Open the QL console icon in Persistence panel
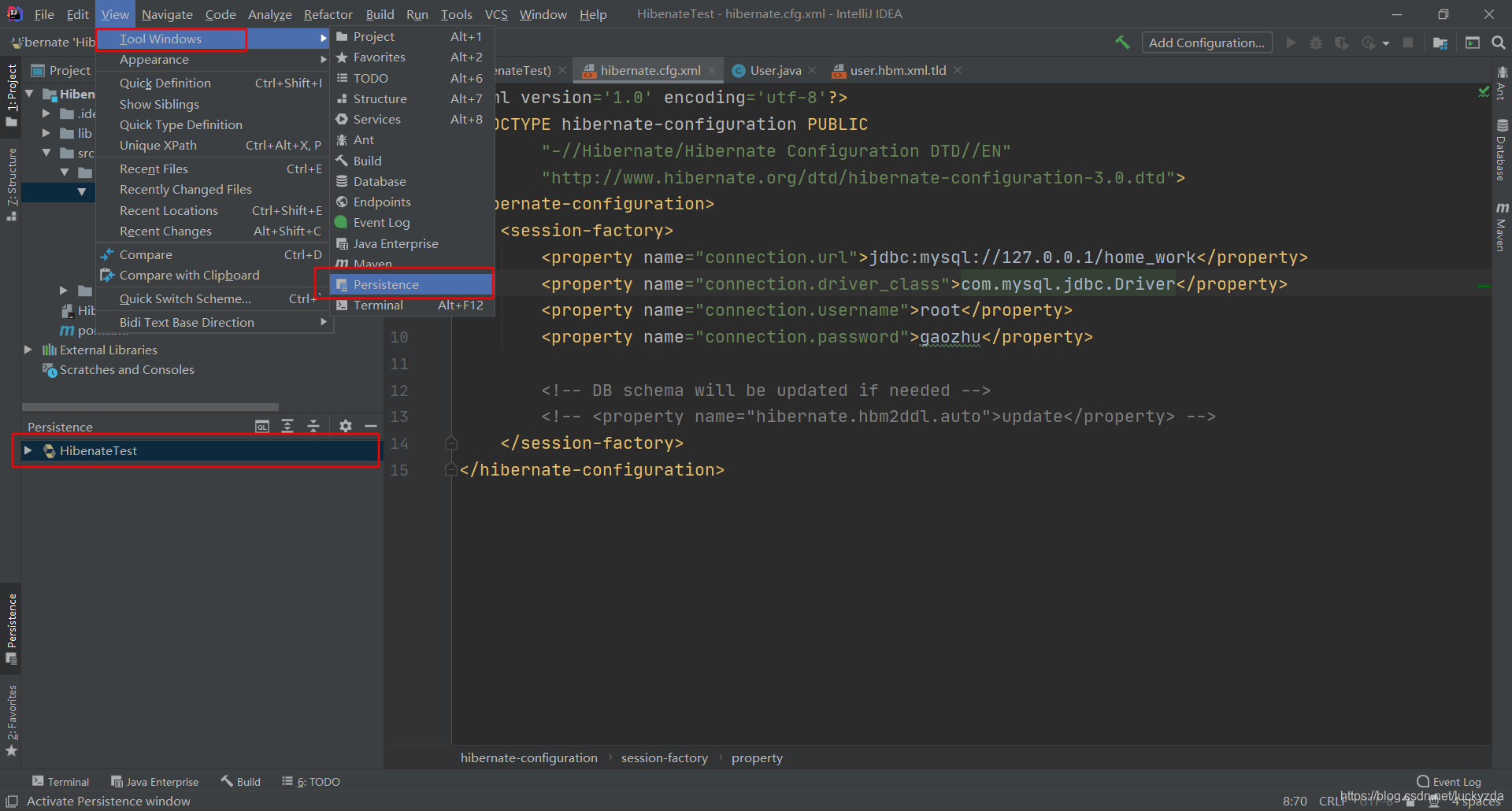 (x=262, y=426)
